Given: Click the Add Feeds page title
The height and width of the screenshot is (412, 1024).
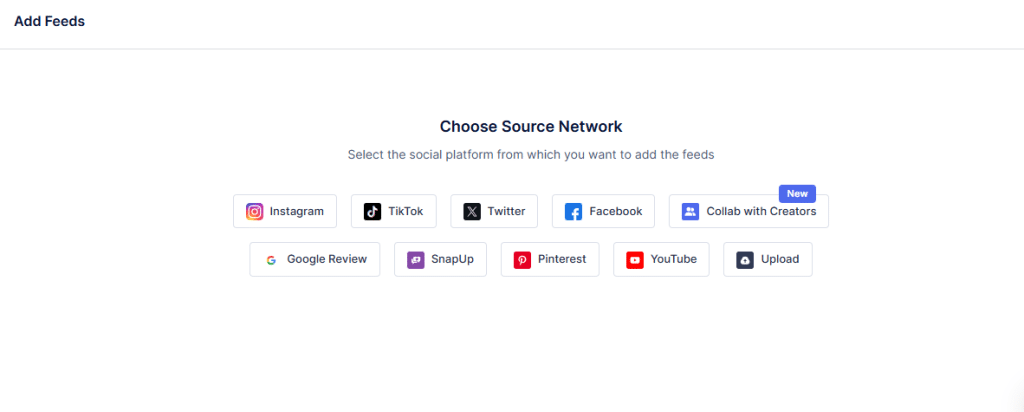Looking at the screenshot, I should click(49, 21).
